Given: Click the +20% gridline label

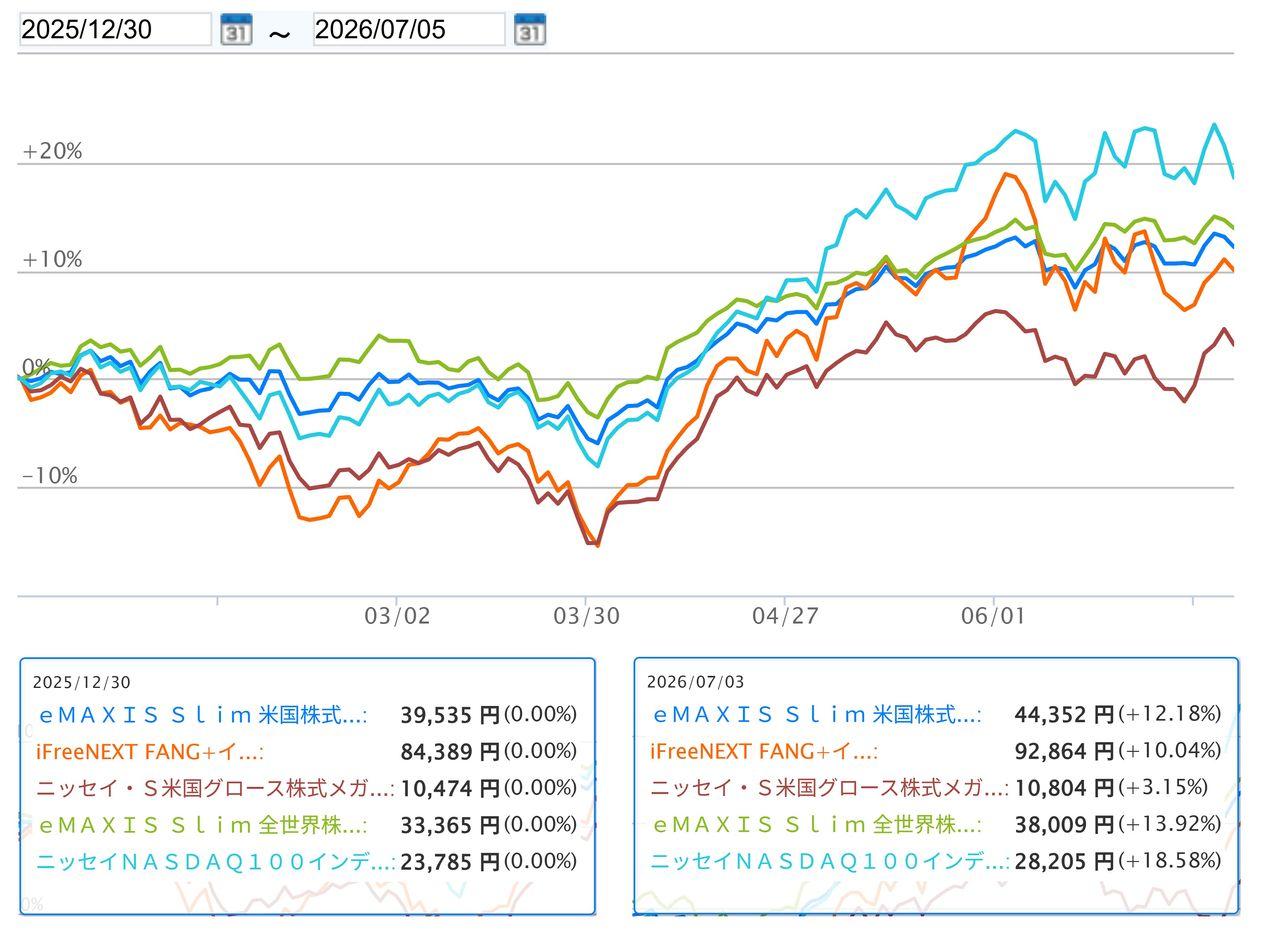Looking at the screenshot, I should [52, 151].
